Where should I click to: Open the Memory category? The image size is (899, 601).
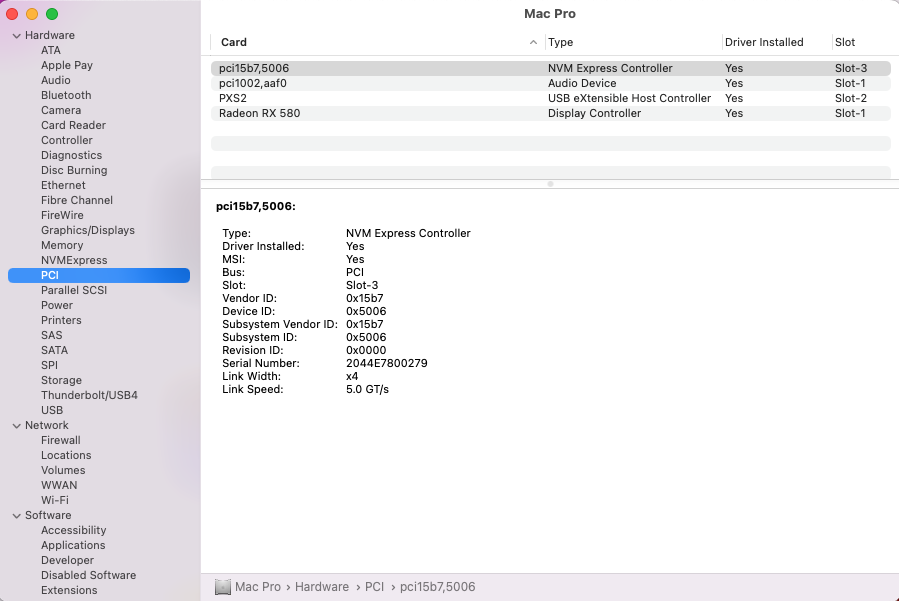pos(62,245)
